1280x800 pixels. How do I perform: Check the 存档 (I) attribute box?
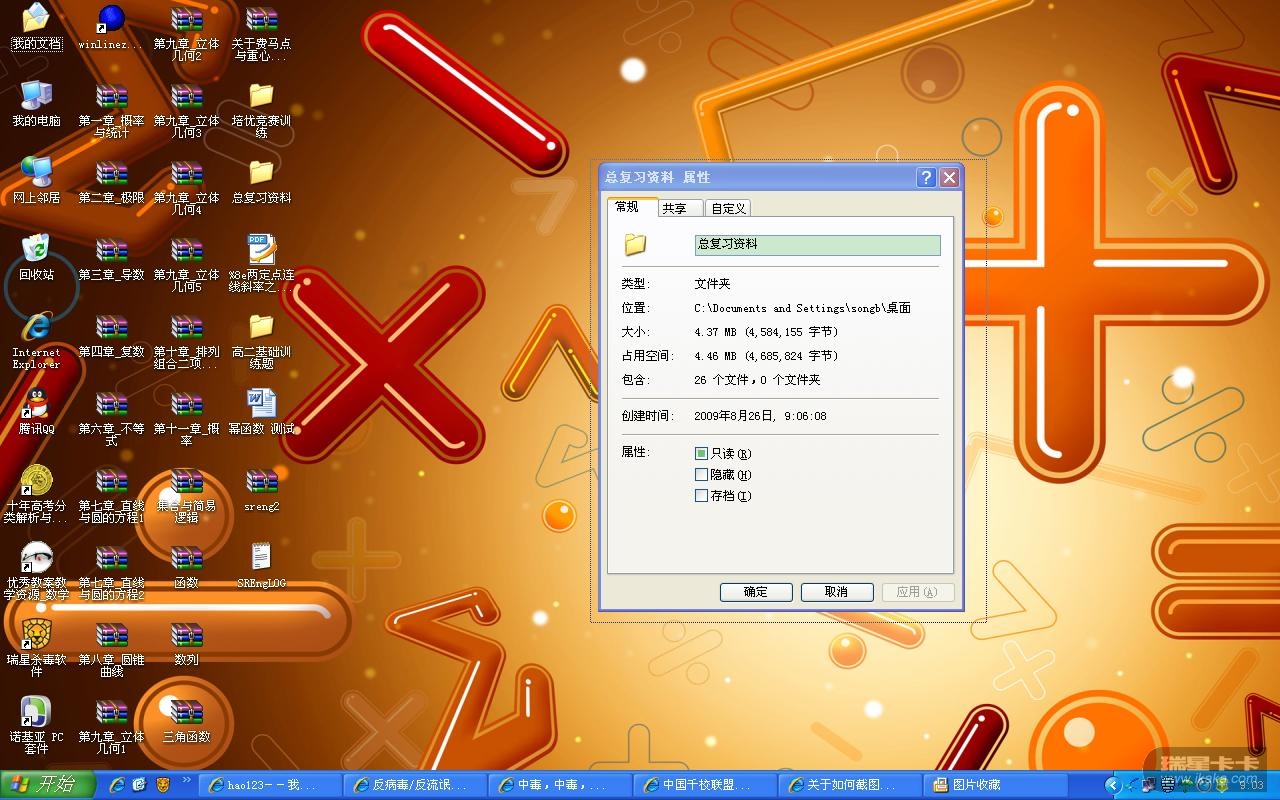tap(701, 496)
